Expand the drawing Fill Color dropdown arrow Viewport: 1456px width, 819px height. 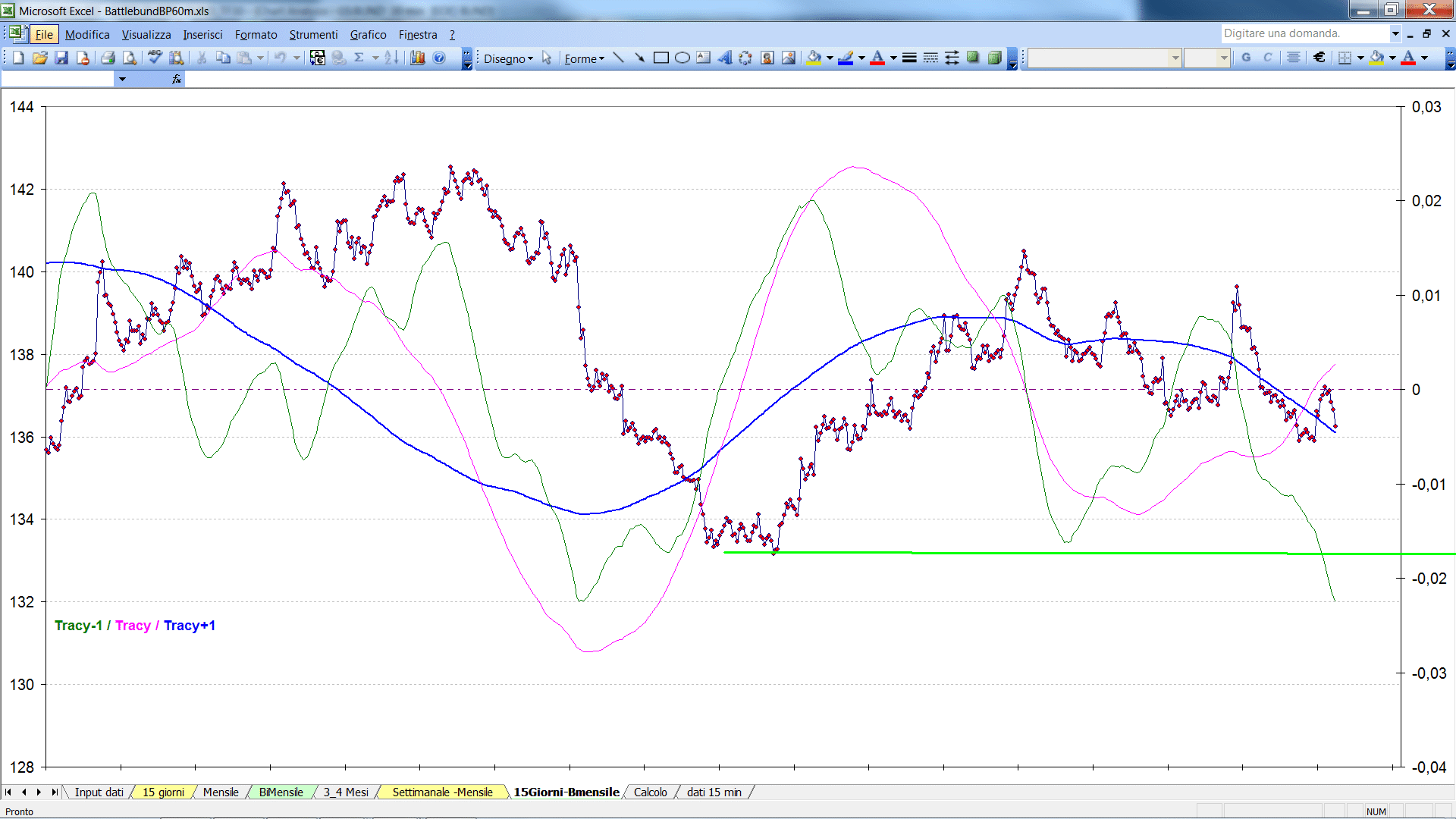[830, 58]
